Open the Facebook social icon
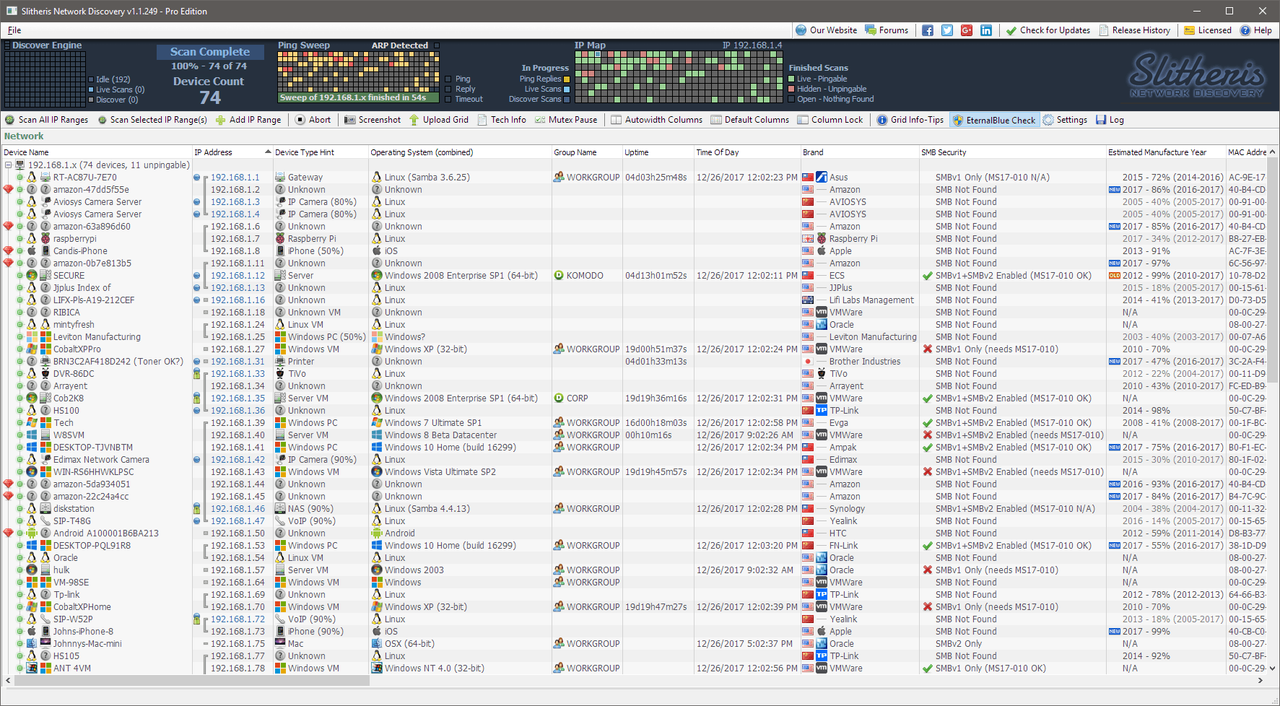 tap(928, 31)
